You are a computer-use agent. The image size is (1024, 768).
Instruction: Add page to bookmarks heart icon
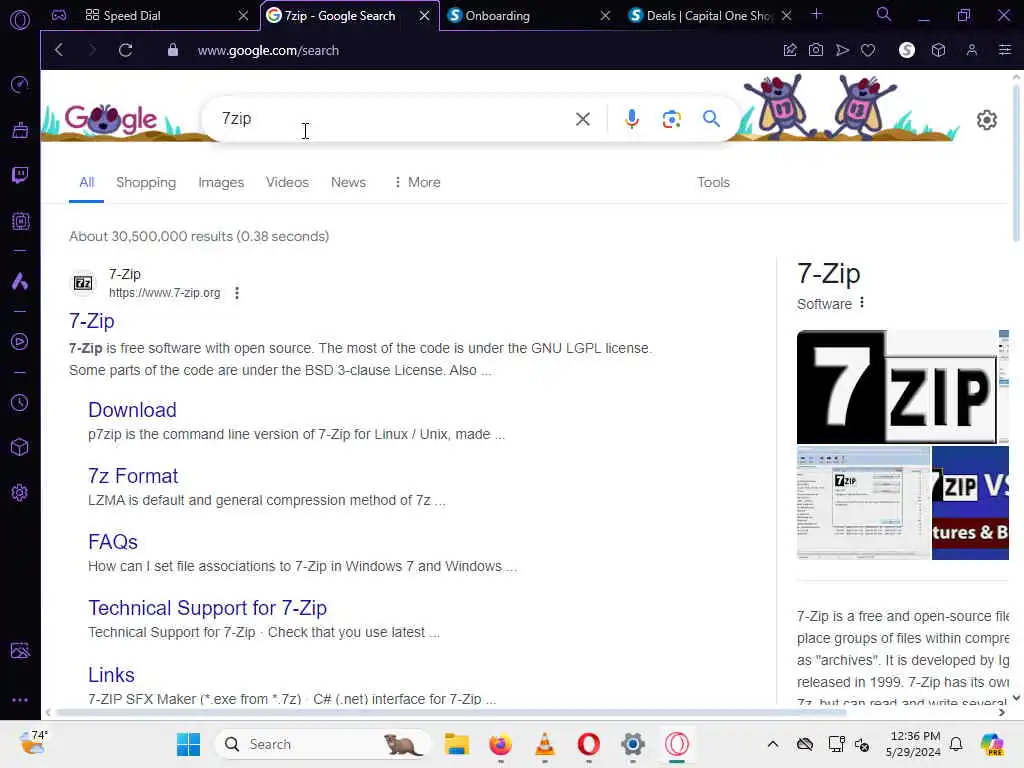pos(868,50)
